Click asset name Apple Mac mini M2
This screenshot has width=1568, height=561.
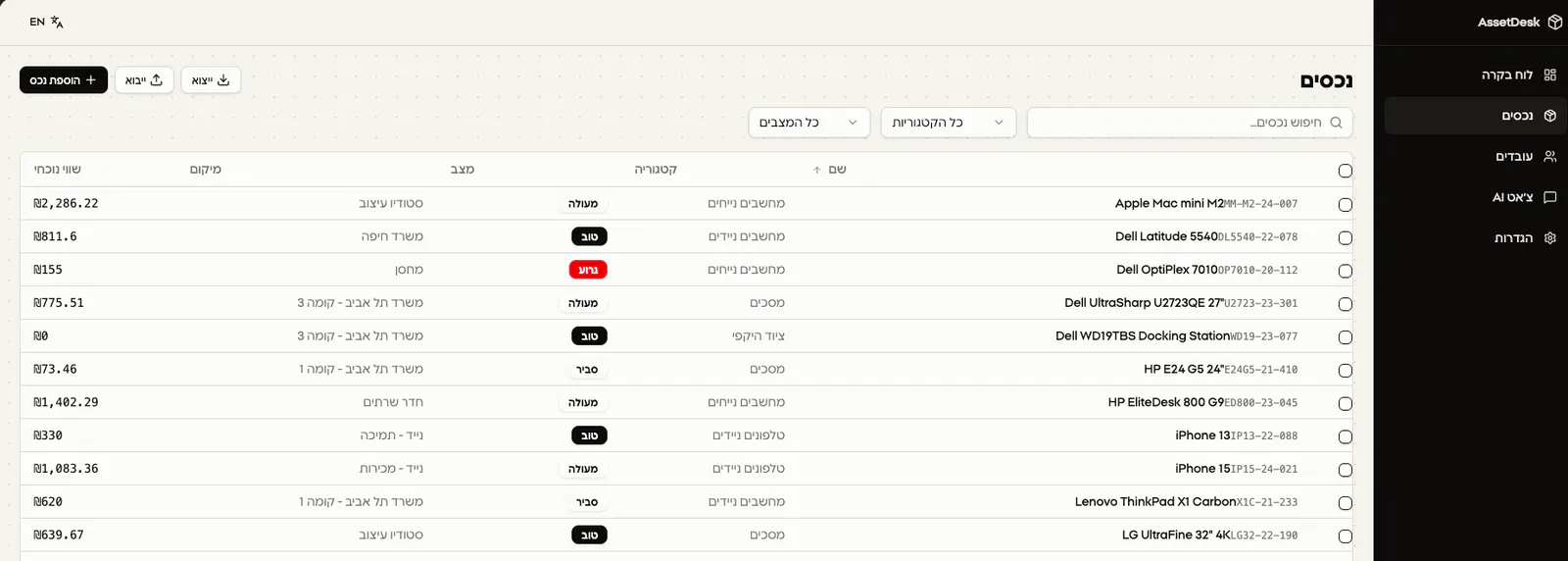pos(1169,203)
